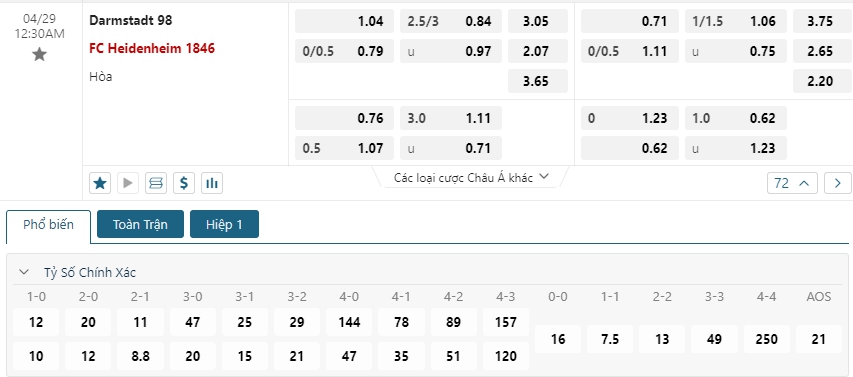This screenshot has height=377, width=853.
Task: Pick the 7.5 odds for 1-1 draw
Action: [x=610, y=339]
